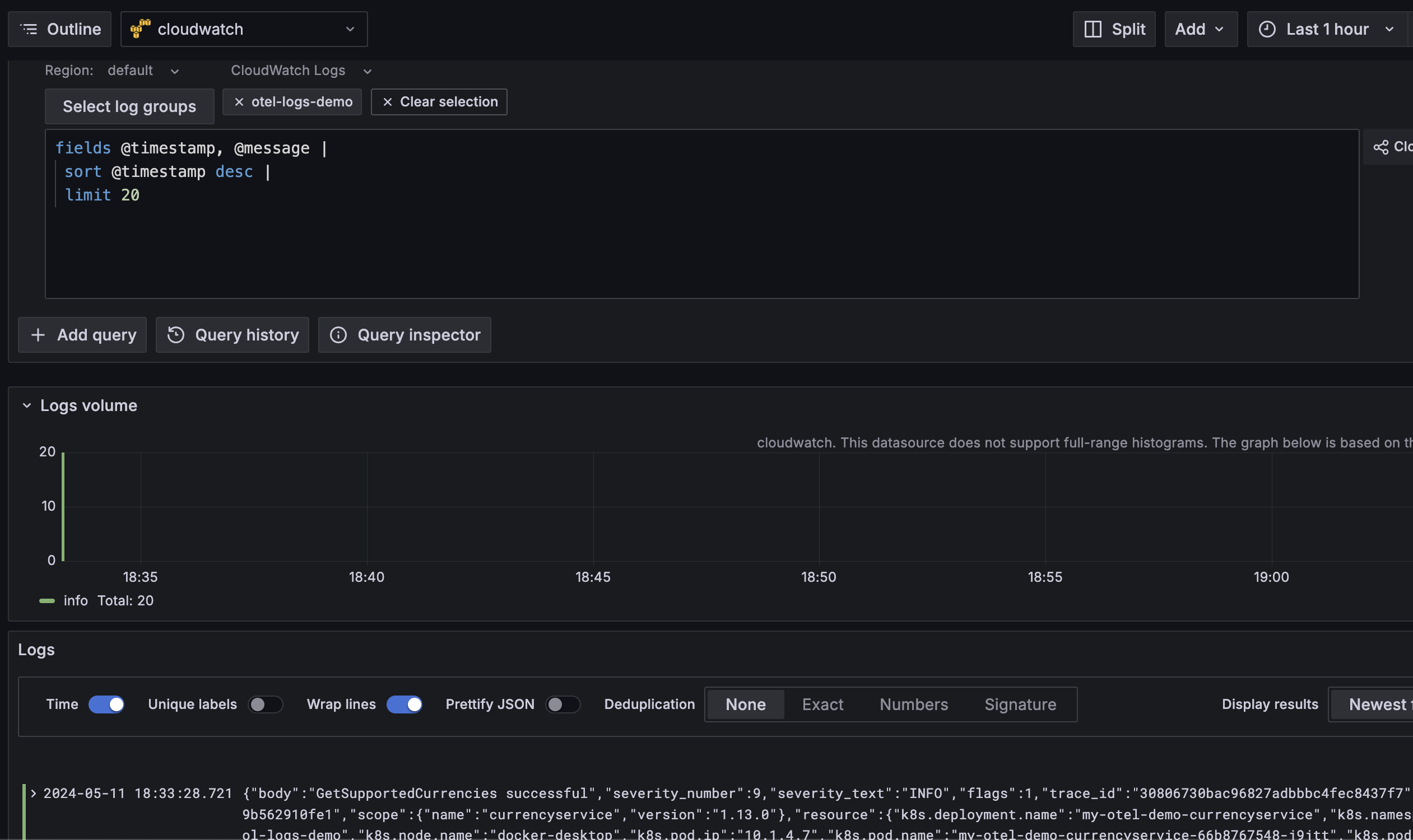This screenshot has height=840, width=1413.
Task: Enable the Prettify JSON switch
Action: pos(563,704)
